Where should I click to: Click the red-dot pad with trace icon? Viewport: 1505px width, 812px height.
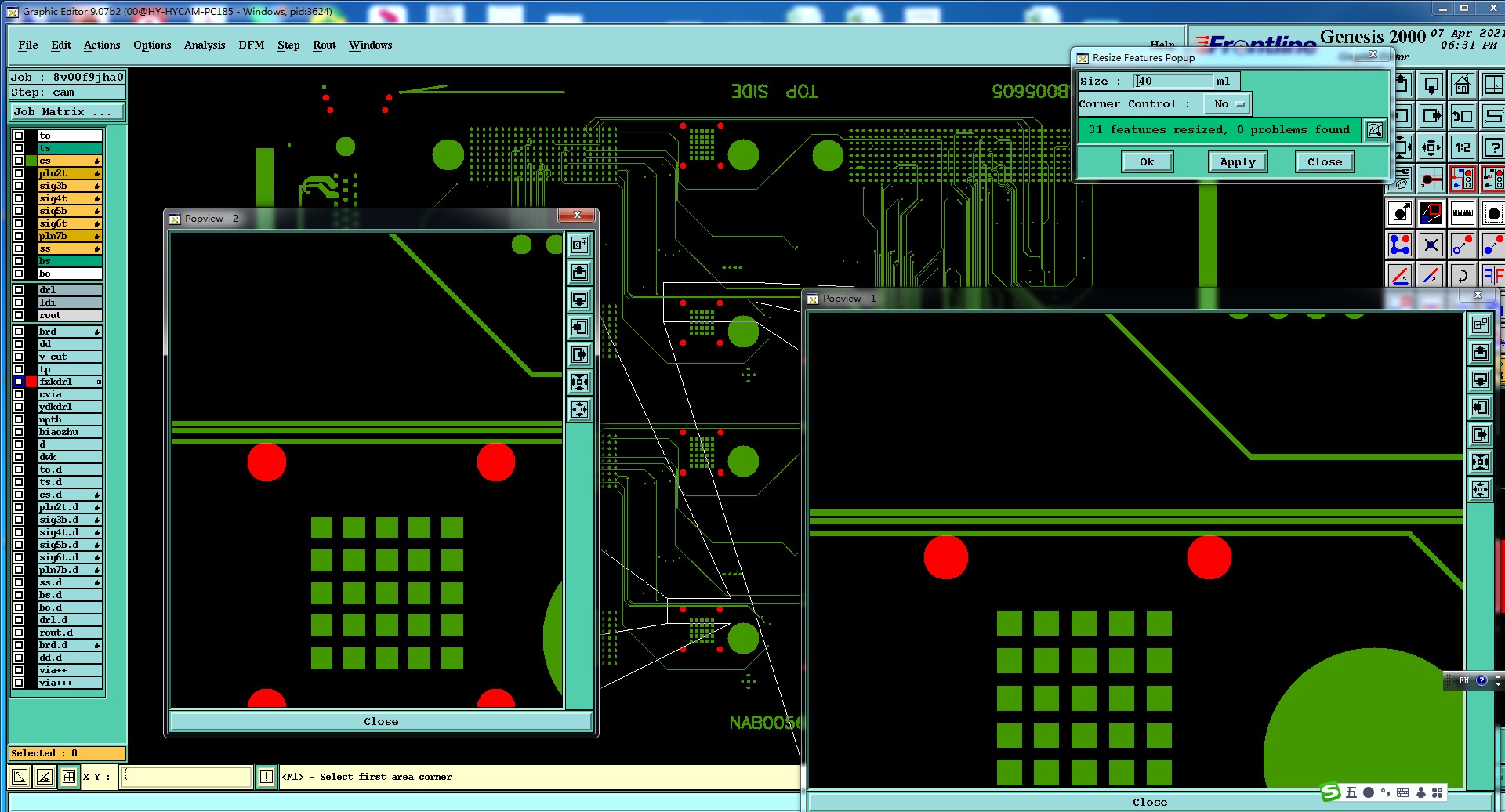tap(1431, 179)
